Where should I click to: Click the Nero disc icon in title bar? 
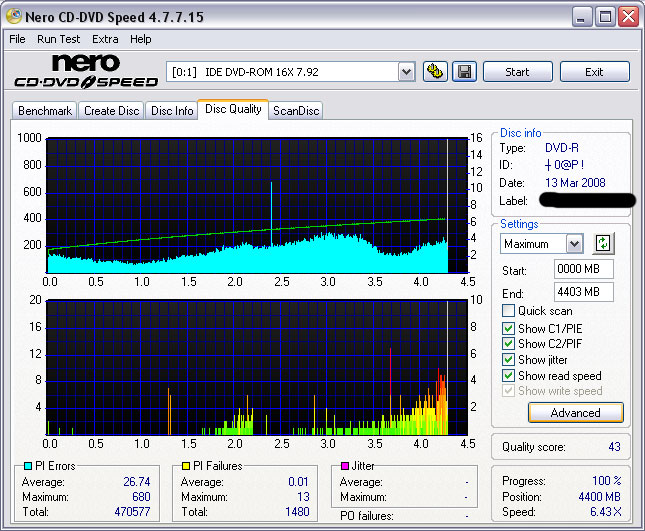pos(15,17)
